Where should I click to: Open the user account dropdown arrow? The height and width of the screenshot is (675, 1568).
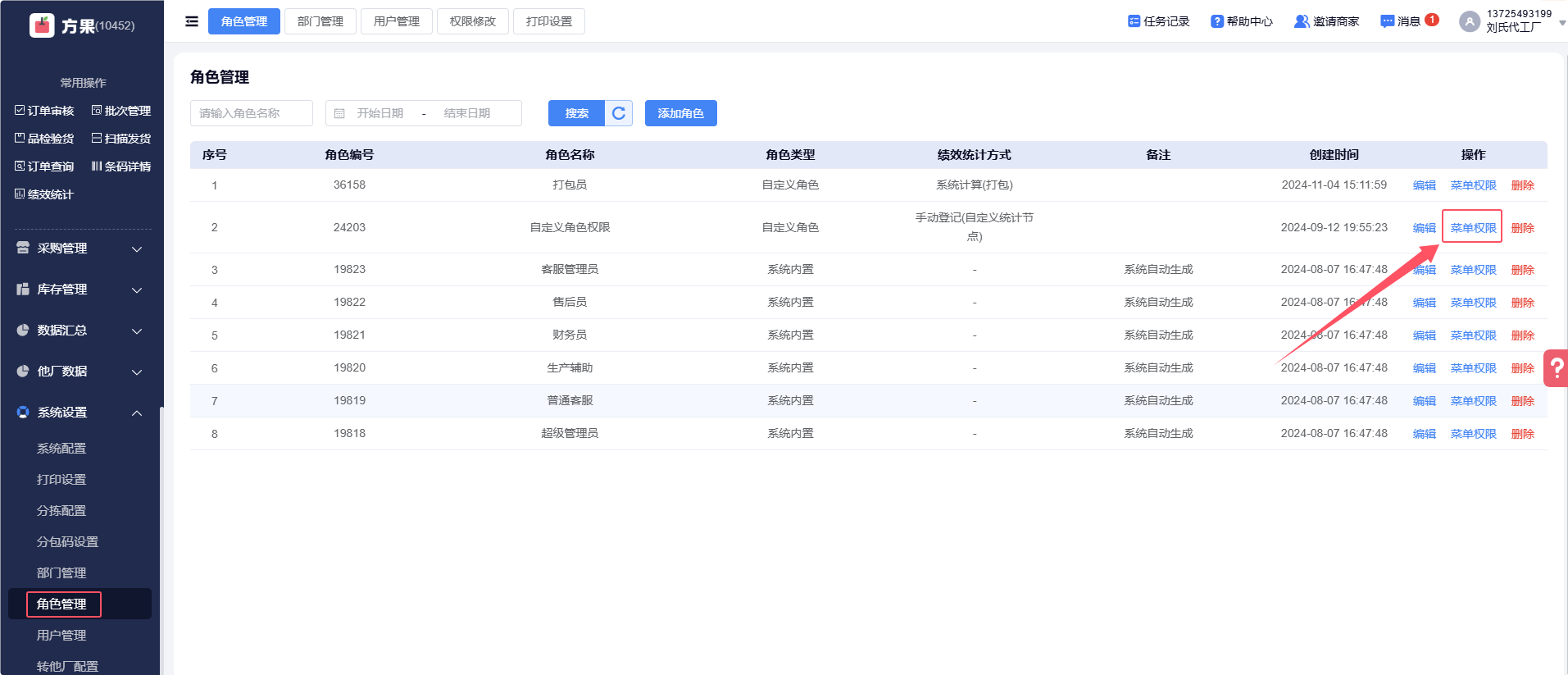[1562, 23]
